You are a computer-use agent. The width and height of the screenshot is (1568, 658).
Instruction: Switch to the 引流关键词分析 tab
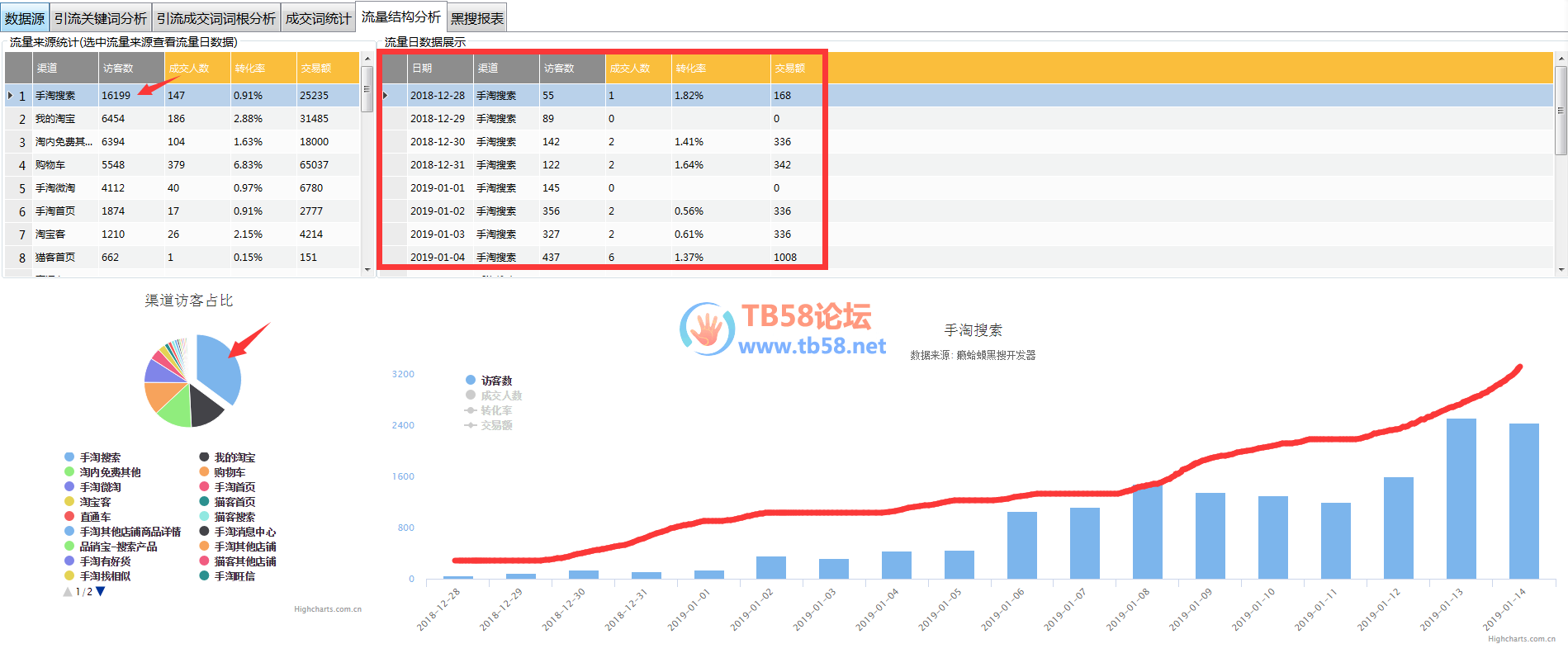(x=101, y=18)
